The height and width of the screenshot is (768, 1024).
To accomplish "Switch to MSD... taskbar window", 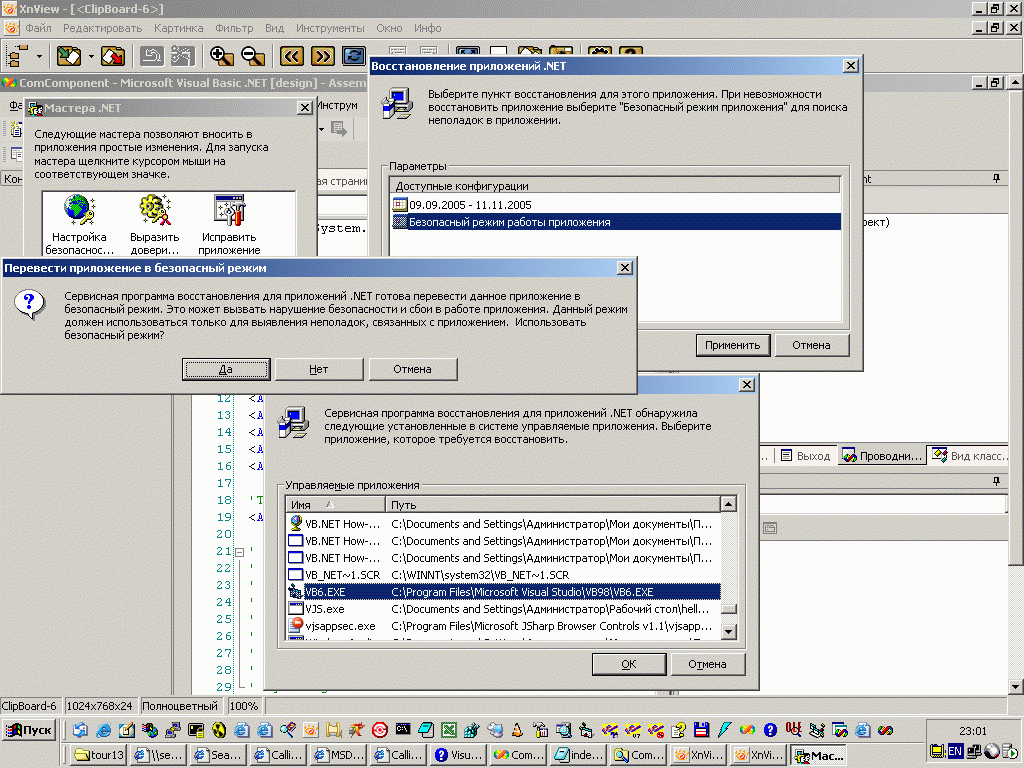I will pyautogui.click(x=340, y=755).
